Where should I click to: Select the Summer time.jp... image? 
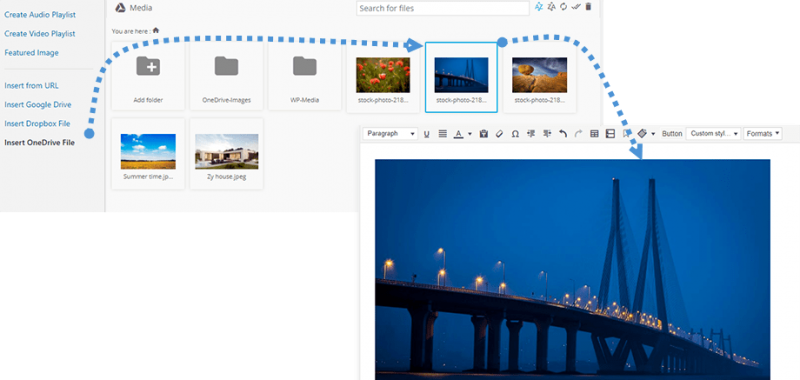(148, 154)
